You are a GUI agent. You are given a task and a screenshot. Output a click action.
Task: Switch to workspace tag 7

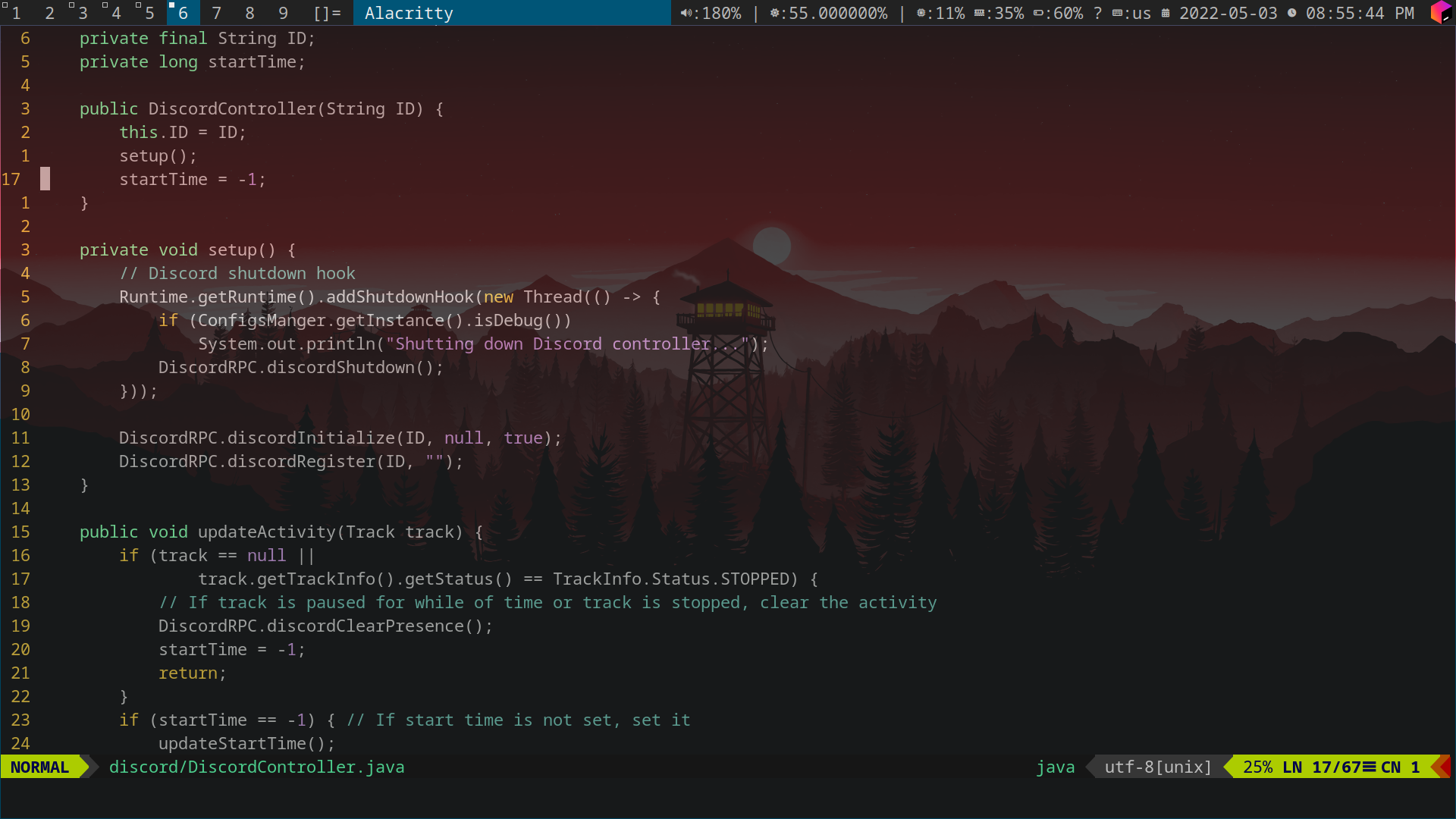click(x=216, y=13)
